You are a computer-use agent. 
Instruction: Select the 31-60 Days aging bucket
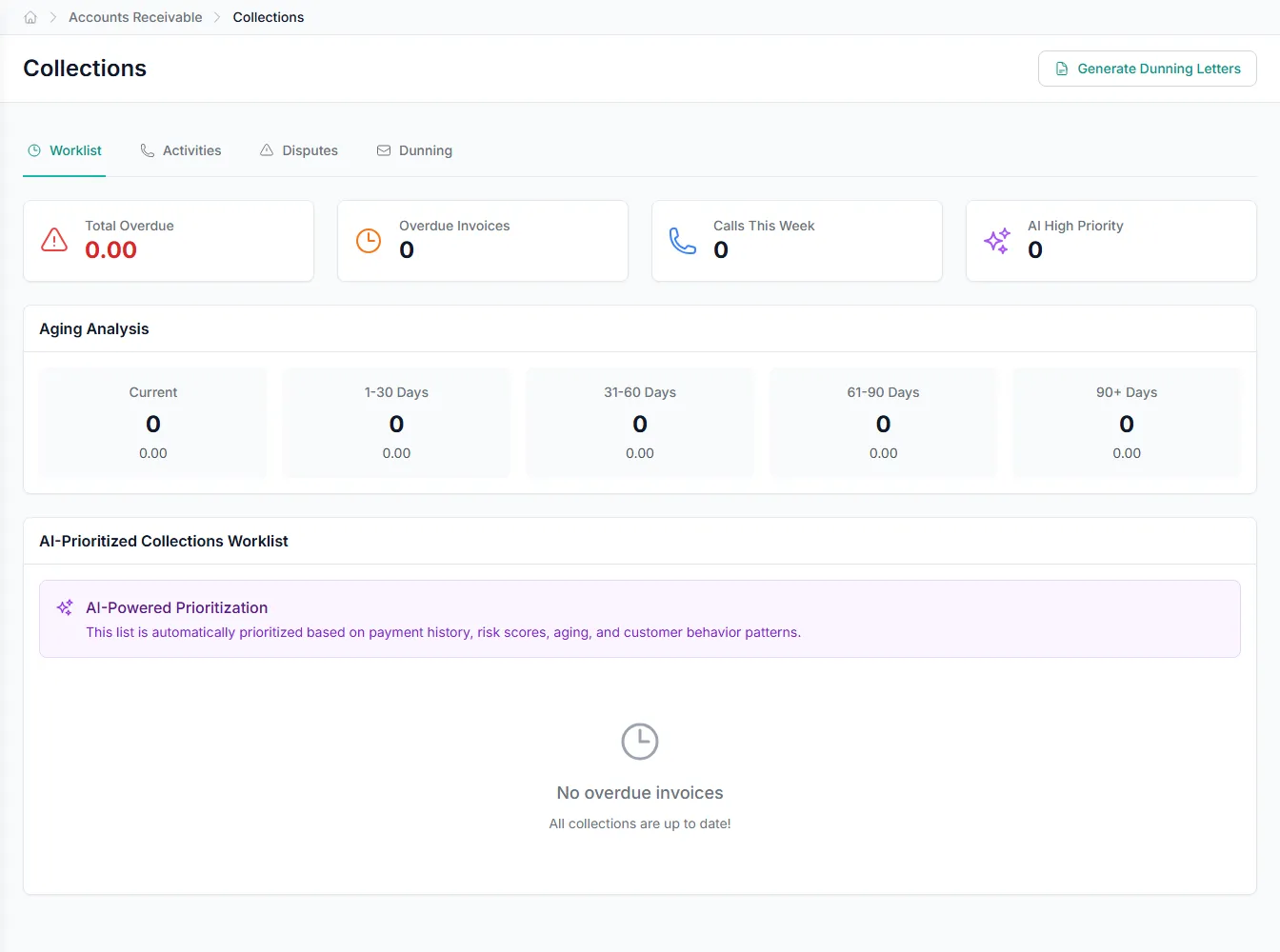pos(640,423)
